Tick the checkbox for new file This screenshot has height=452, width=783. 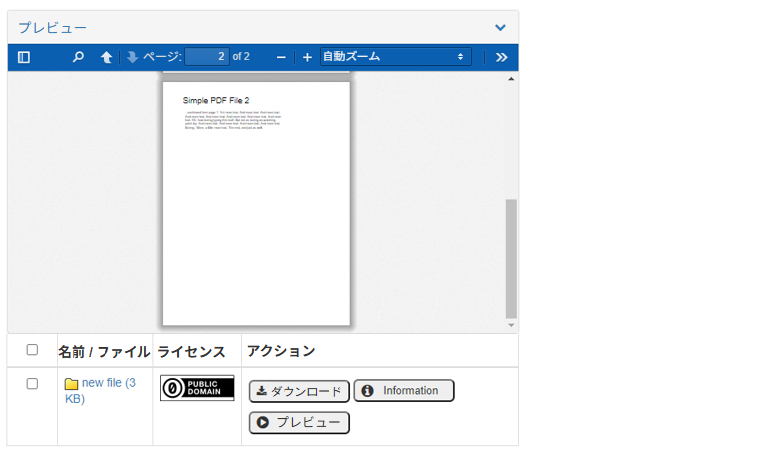[x=32, y=384]
